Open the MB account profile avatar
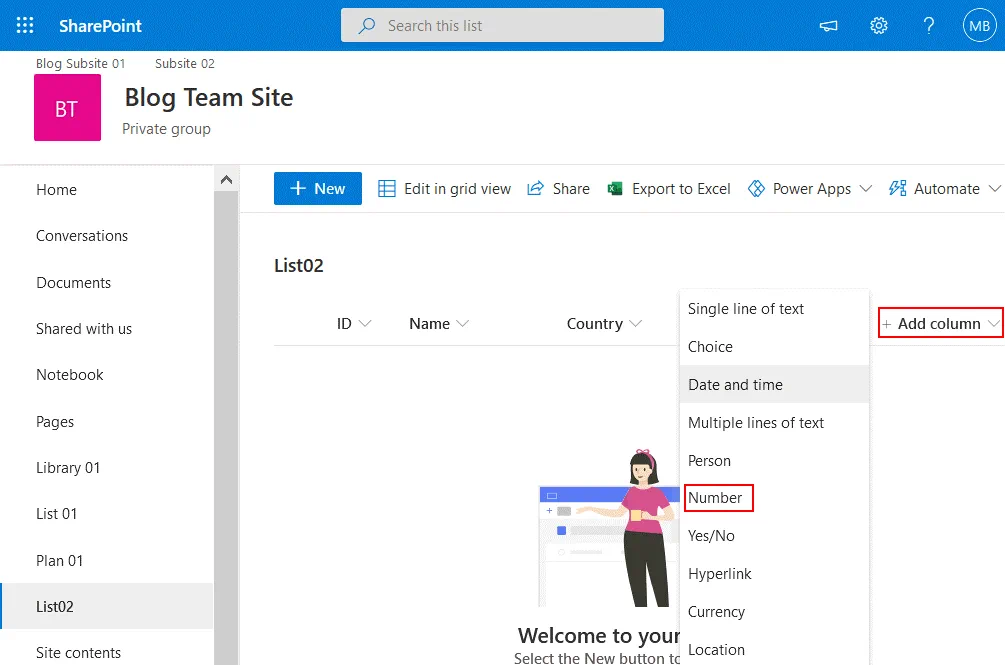Screen dimensions: 1005x665 (977, 26)
